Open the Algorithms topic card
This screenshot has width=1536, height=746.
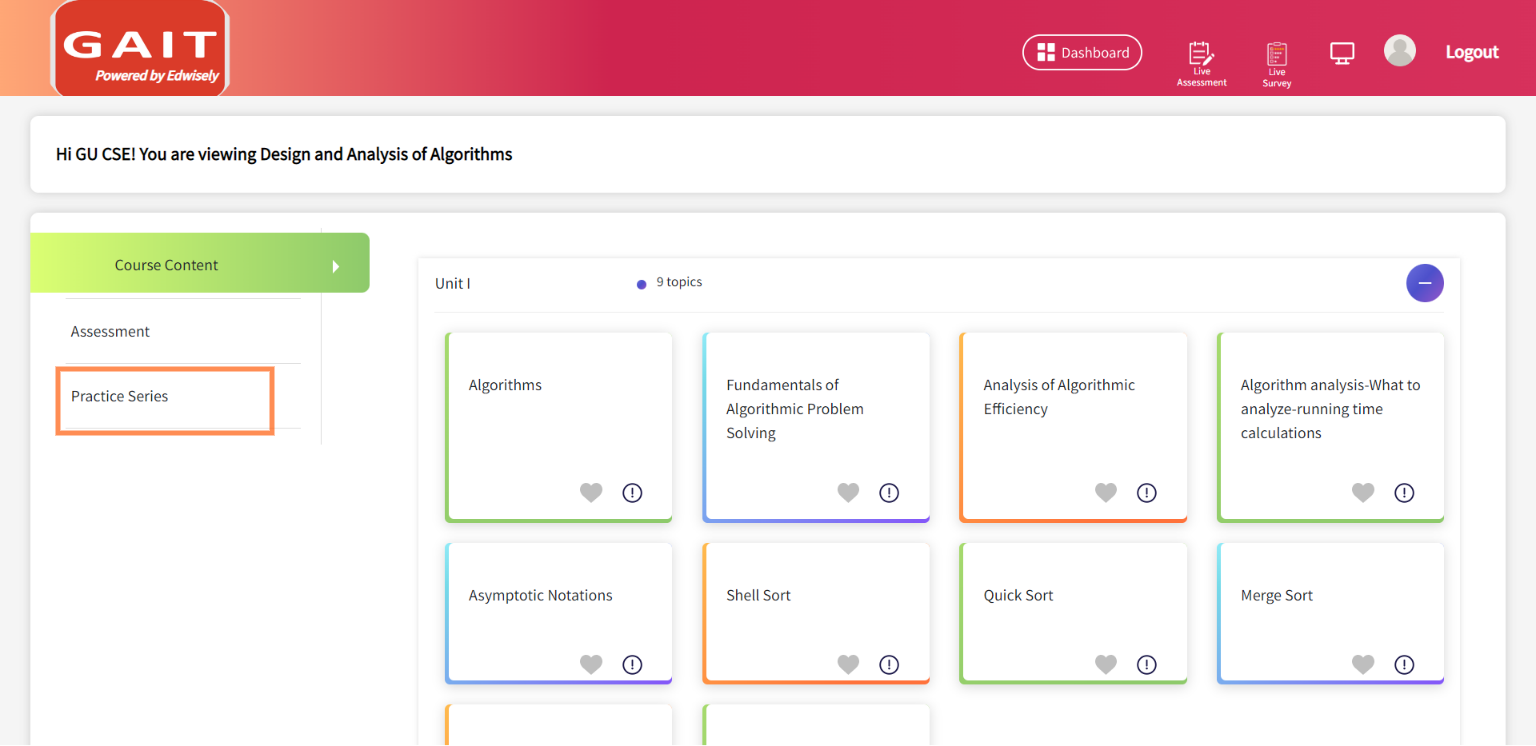tap(558, 427)
